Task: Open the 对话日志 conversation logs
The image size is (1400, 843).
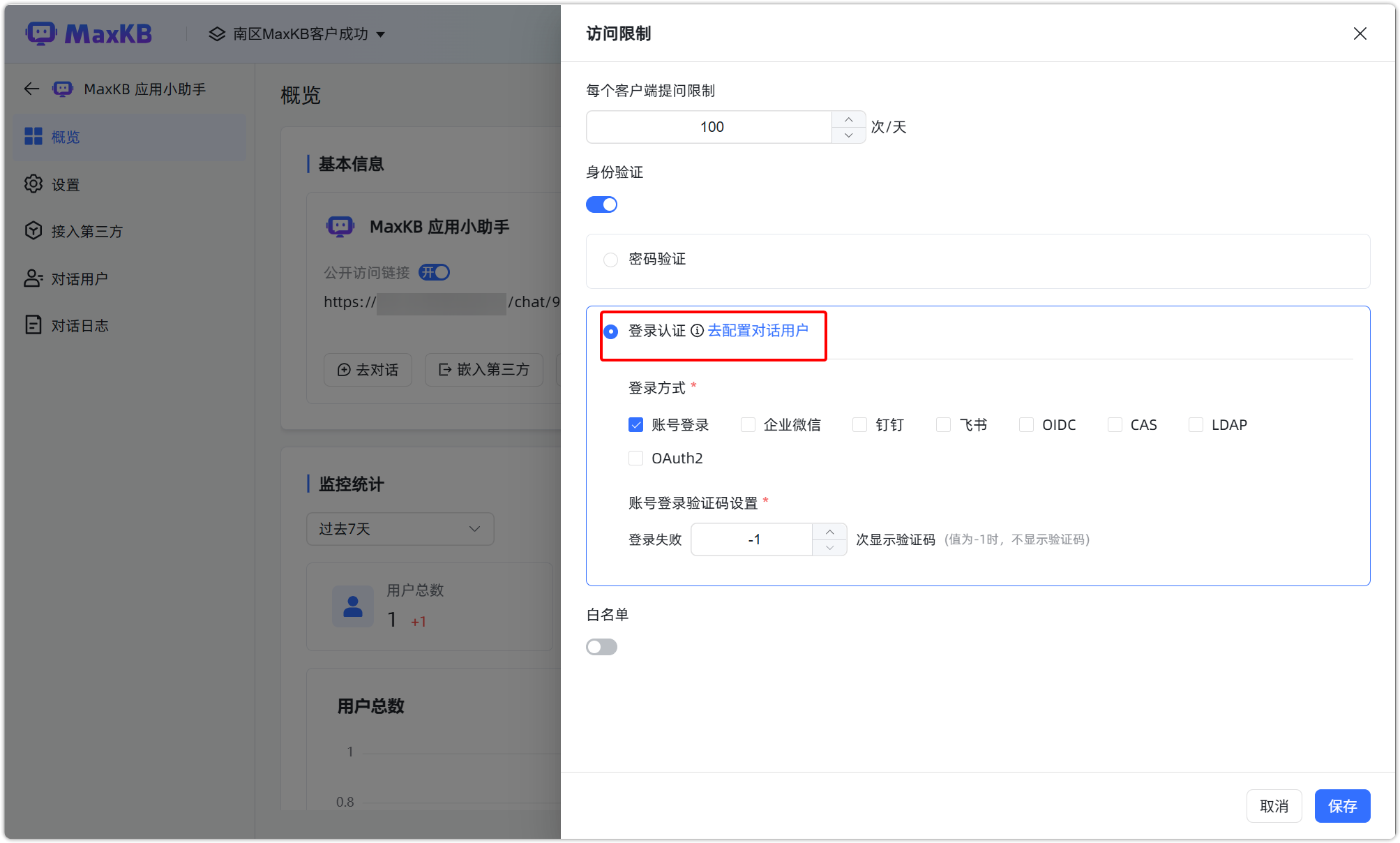Action: pos(80,324)
